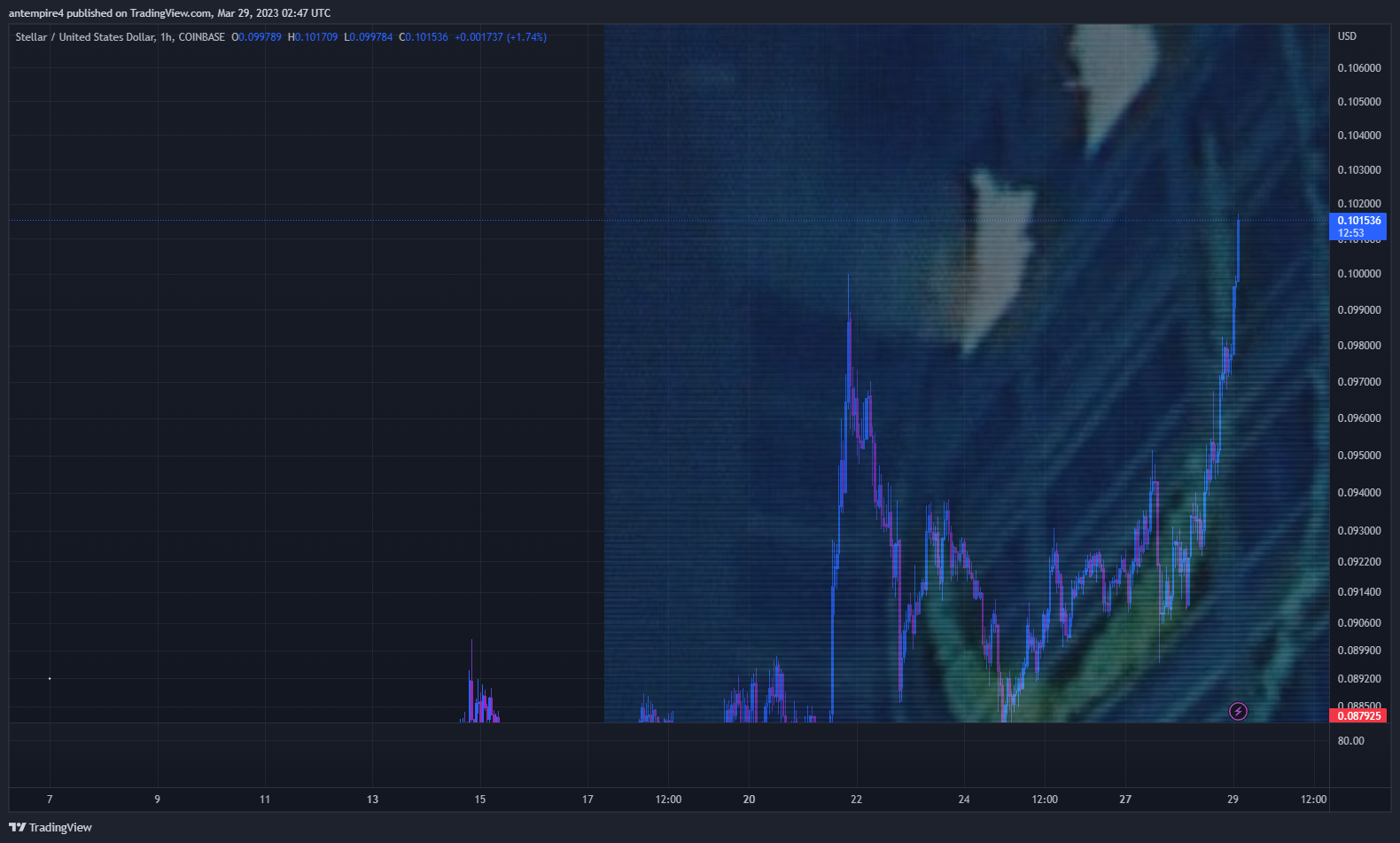Click the 0.095000 price axis label

(1359, 456)
